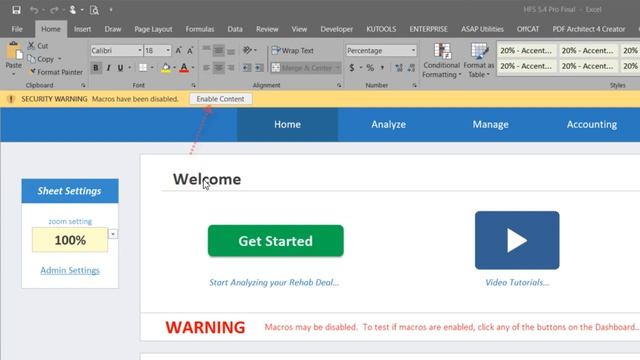Select first 20% - Accent cell style

526,51
